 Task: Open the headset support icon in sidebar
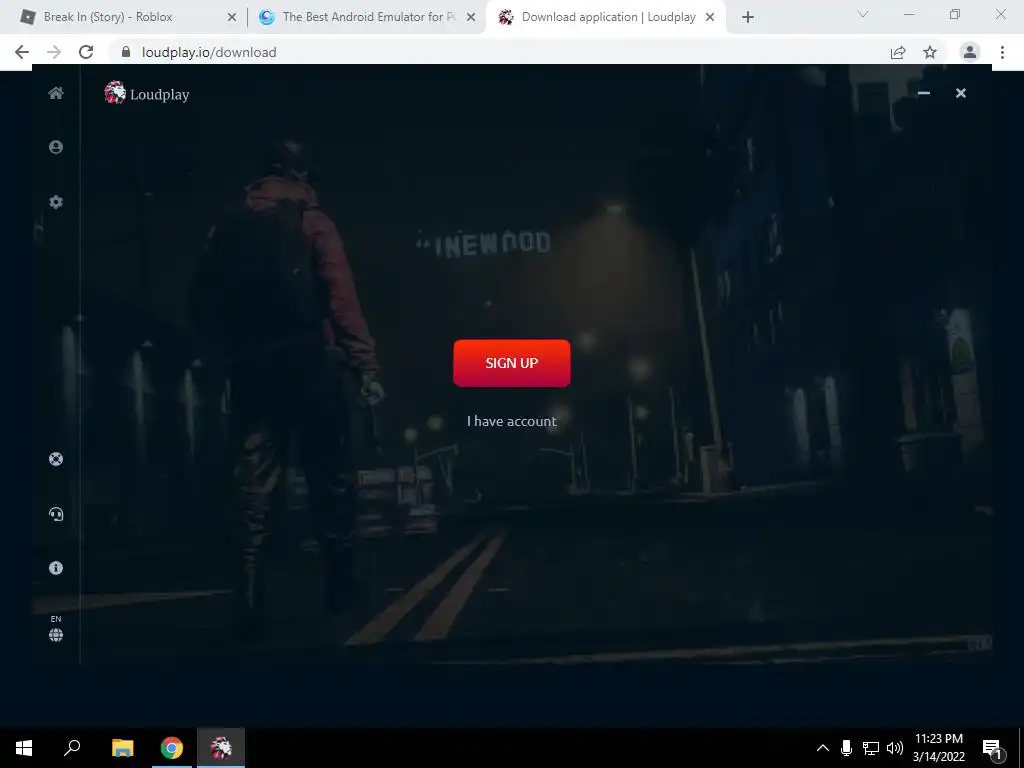(x=56, y=514)
